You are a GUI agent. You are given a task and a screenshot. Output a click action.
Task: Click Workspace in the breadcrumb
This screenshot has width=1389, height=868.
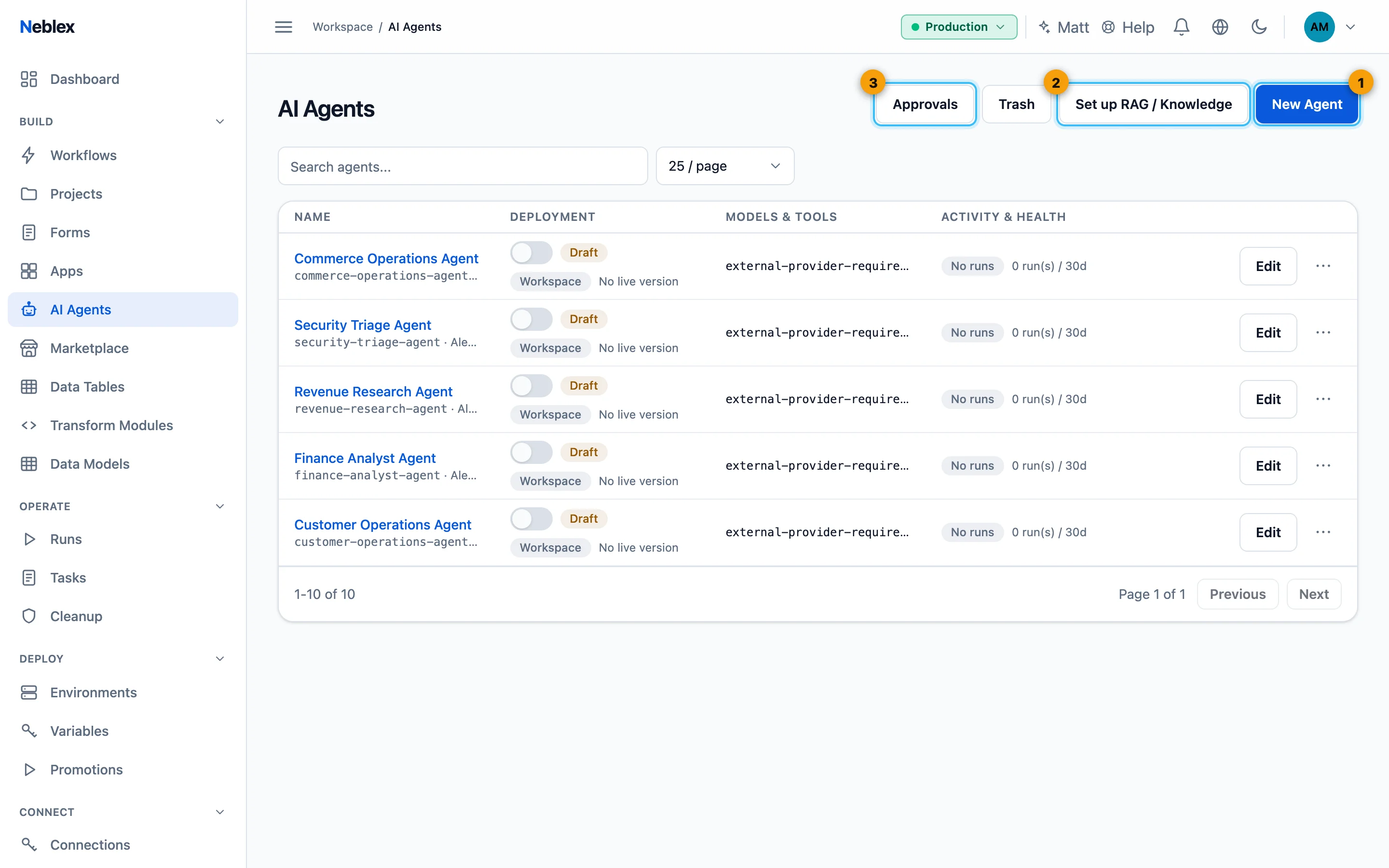tap(342, 27)
